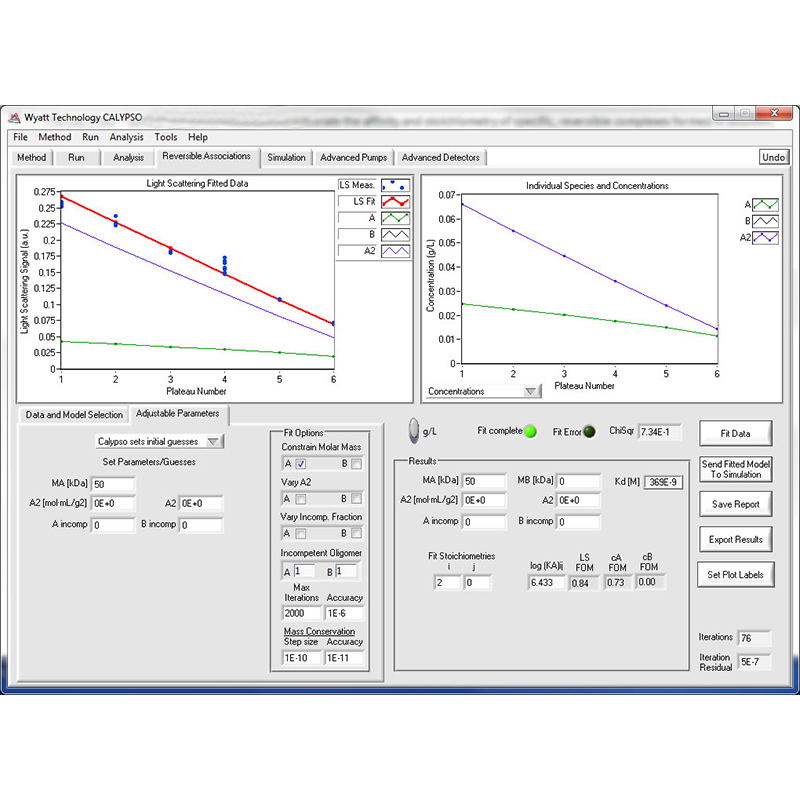Open the Analysis menu
The image size is (800, 800).
[x=127, y=137]
